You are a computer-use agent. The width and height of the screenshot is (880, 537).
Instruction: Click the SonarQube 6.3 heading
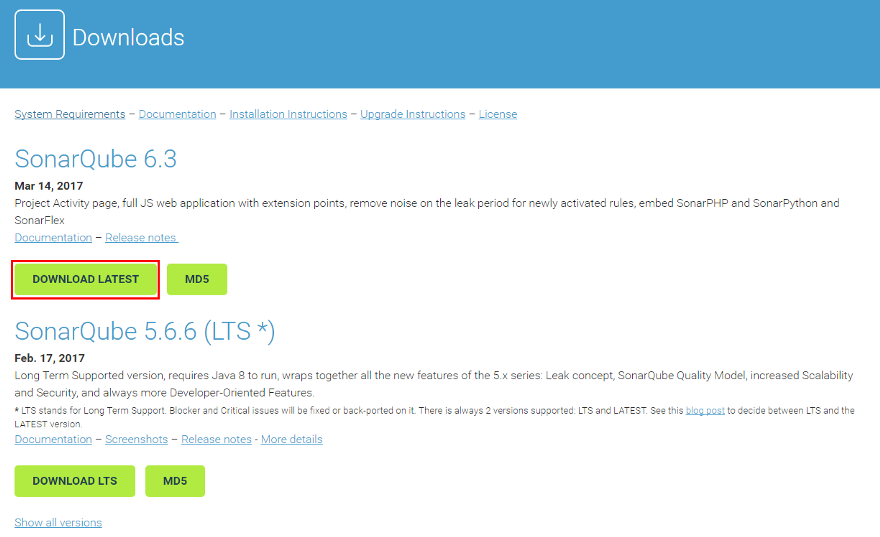tap(95, 159)
